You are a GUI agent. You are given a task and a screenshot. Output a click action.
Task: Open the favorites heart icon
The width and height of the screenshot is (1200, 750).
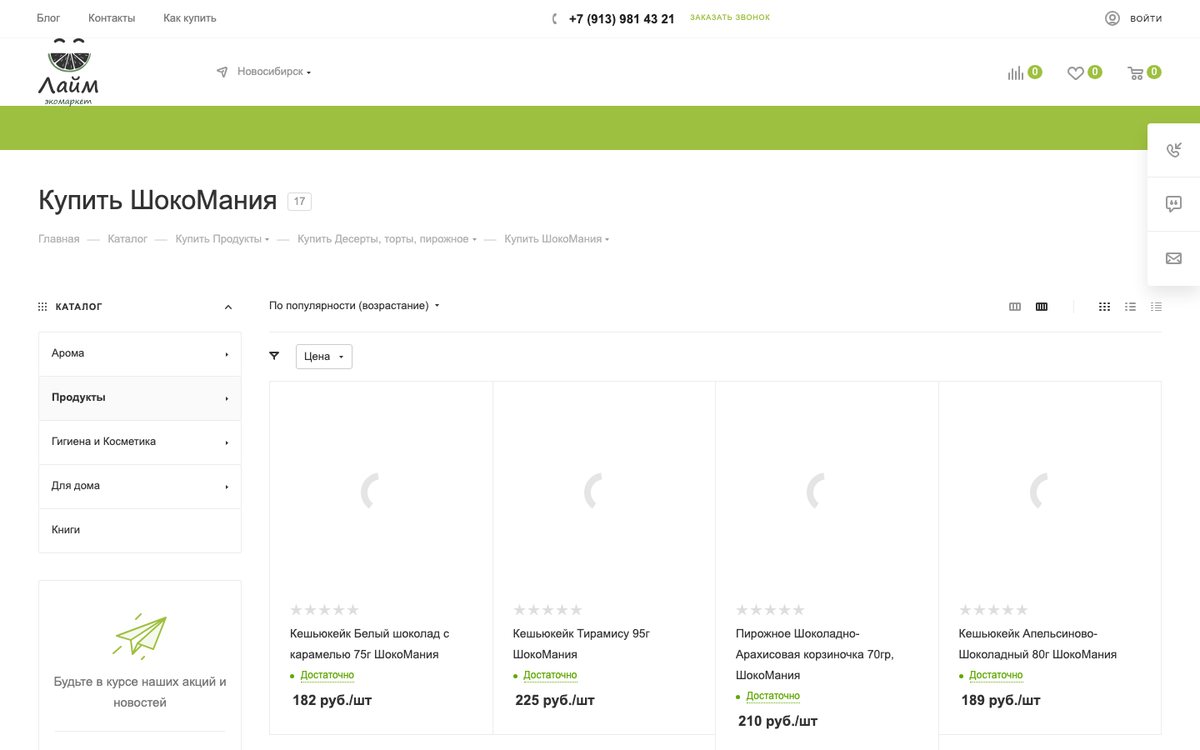1075,73
